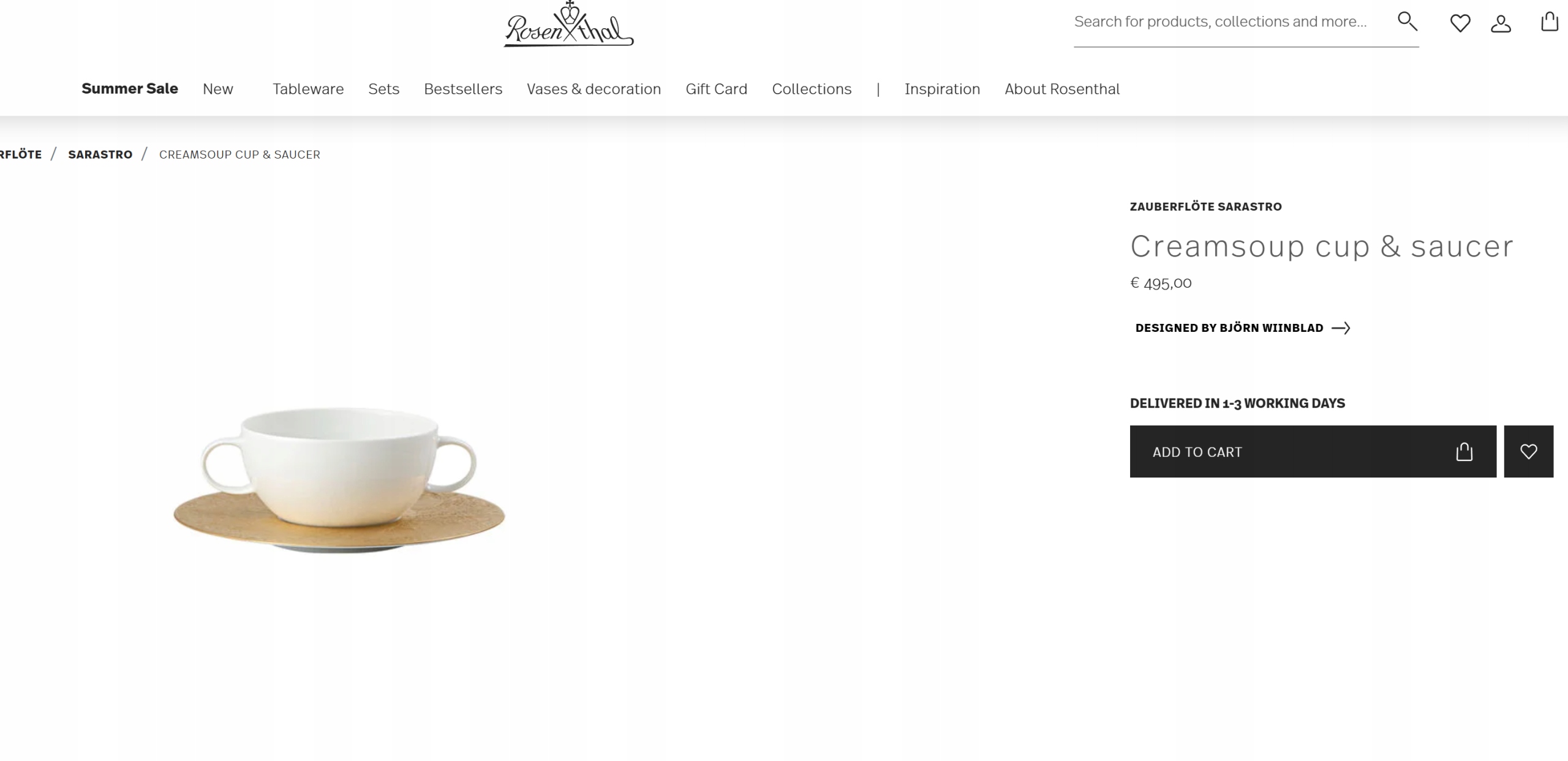1568x761 pixels.
Task: Click the creamsoup cup product image
Action: click(x=339, y=481)
